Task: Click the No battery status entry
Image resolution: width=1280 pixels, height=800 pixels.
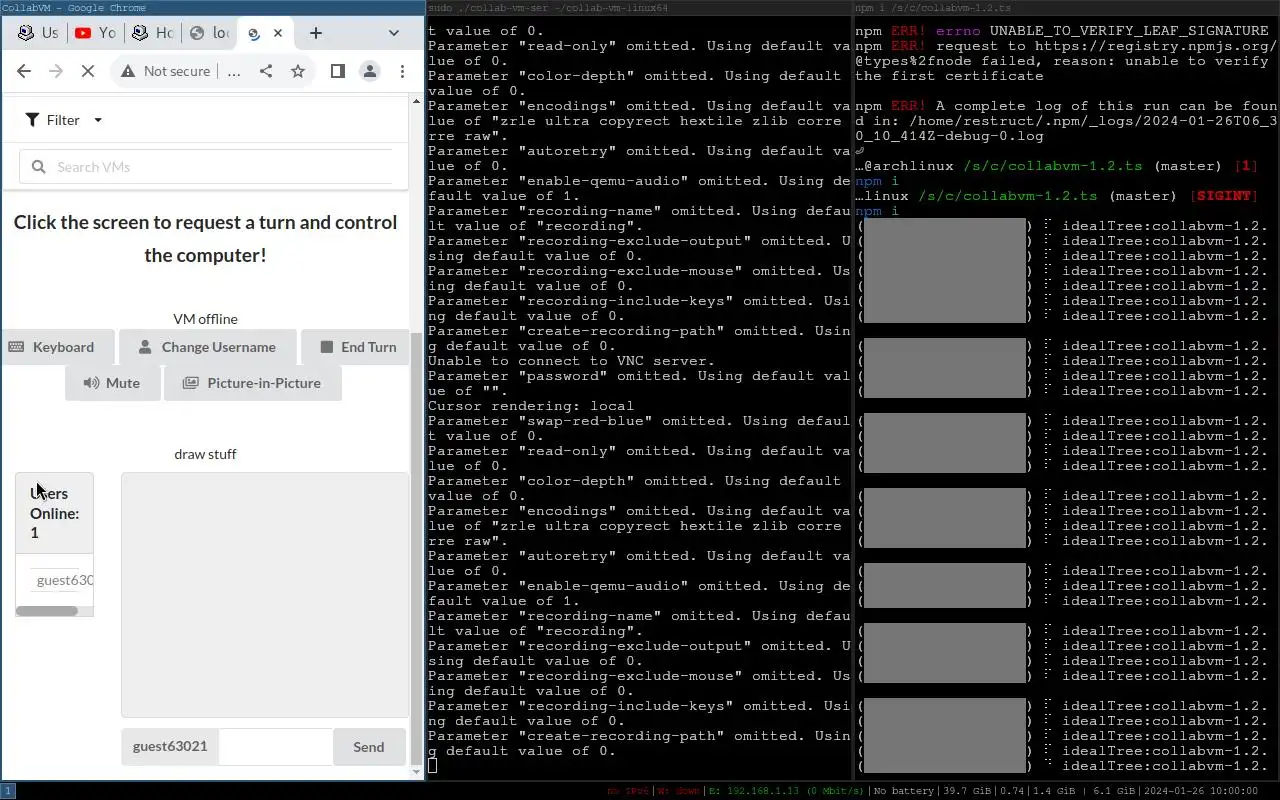Action: [x=904, y=791]
